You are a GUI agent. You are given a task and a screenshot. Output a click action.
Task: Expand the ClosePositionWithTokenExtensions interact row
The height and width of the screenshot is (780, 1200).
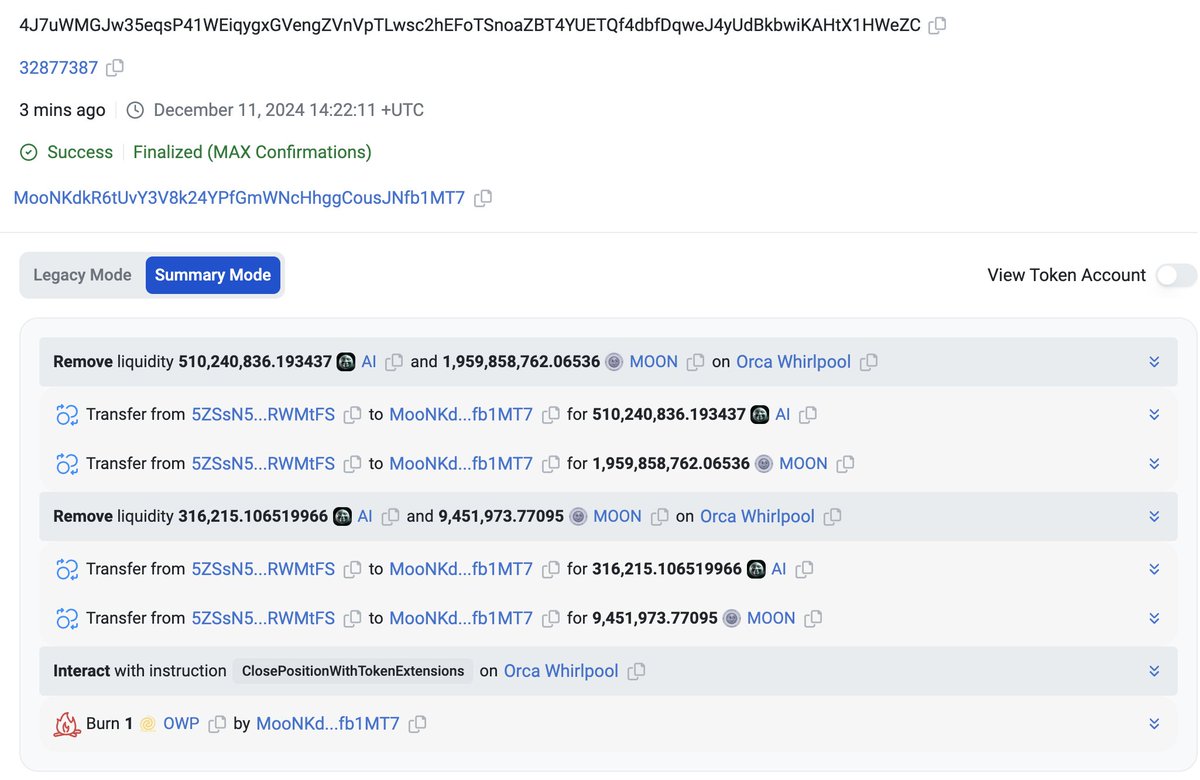pos(1154,671)
